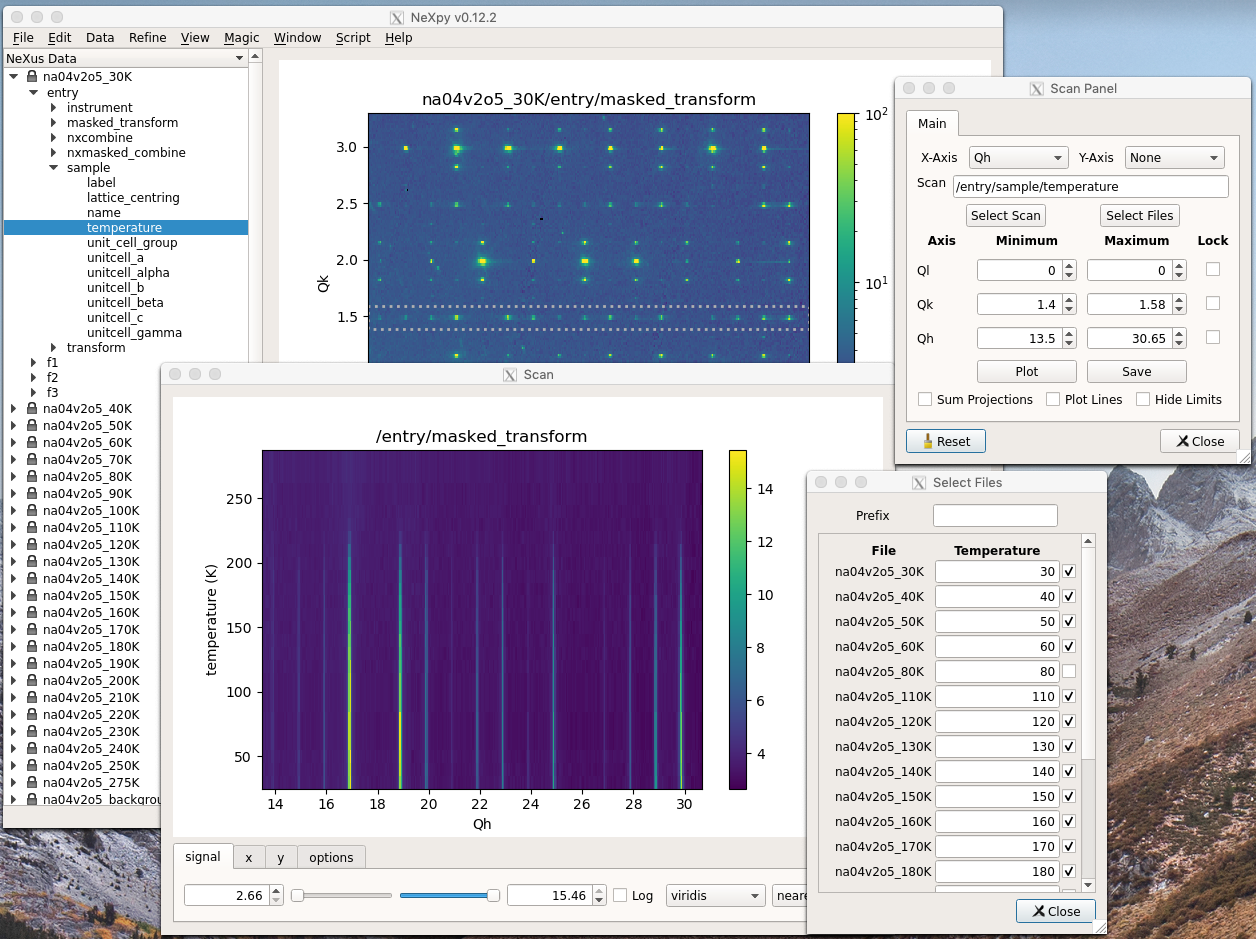
Task: Open the X-Axis Qh dropdown
Action: tap(1019, 158)
